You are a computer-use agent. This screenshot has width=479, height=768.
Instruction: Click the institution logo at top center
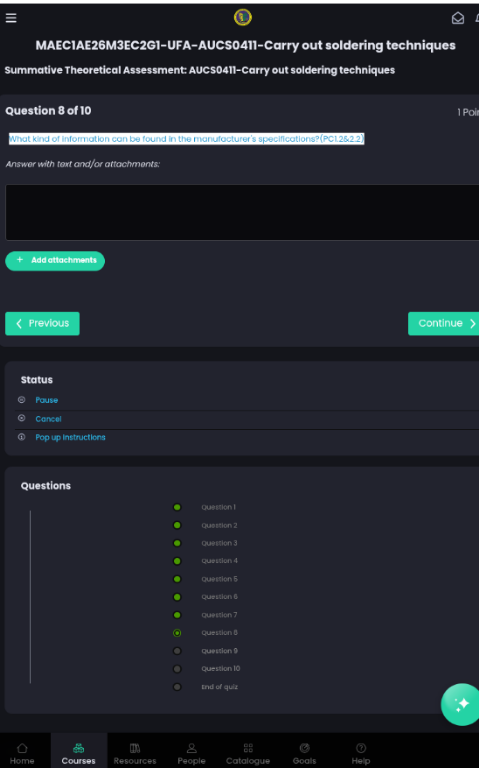[242, 18]
